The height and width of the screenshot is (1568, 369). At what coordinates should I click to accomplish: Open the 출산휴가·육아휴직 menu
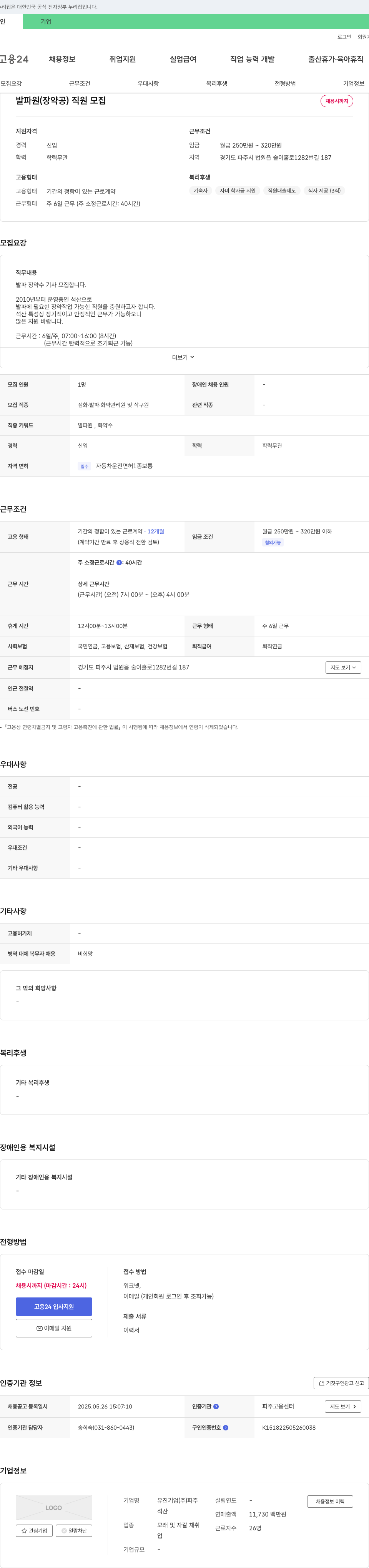pyautogui.click(x=336, y=59)
